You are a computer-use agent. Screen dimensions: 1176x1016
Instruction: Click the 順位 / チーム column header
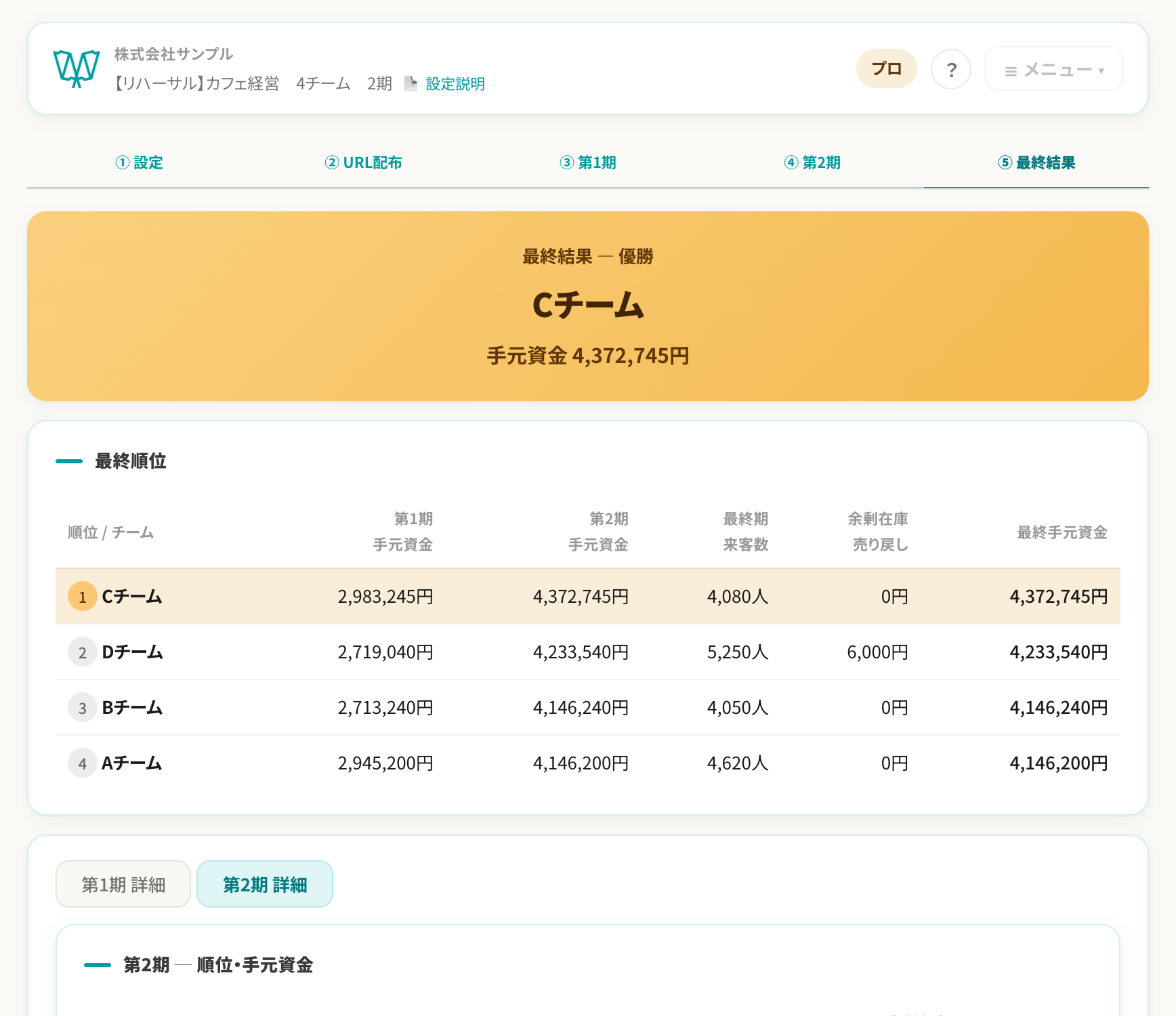(x=111, y=532)
